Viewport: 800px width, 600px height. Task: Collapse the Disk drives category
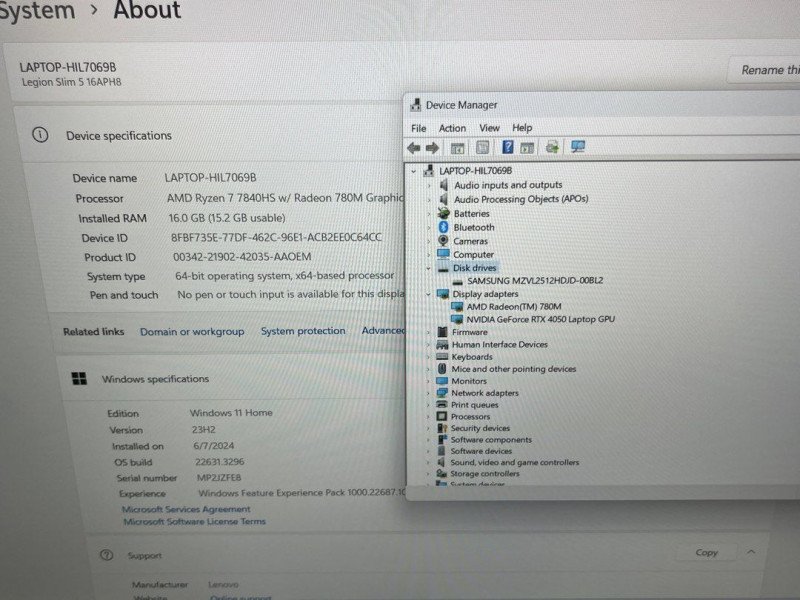[x=429, y=268]
